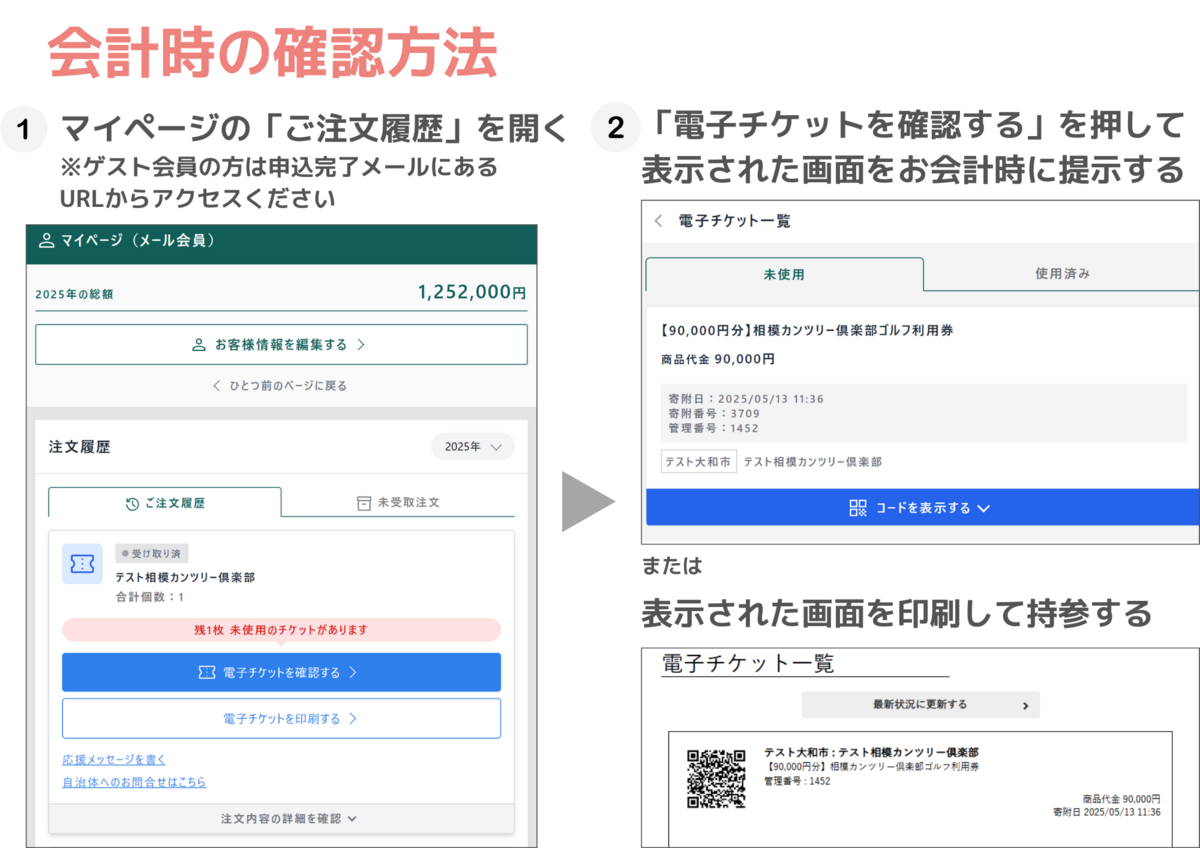Open 自治体へのお問合せはこちら link
This screenshot has width=1200, height=848.
pyautogui.click(x=134, y=782)
